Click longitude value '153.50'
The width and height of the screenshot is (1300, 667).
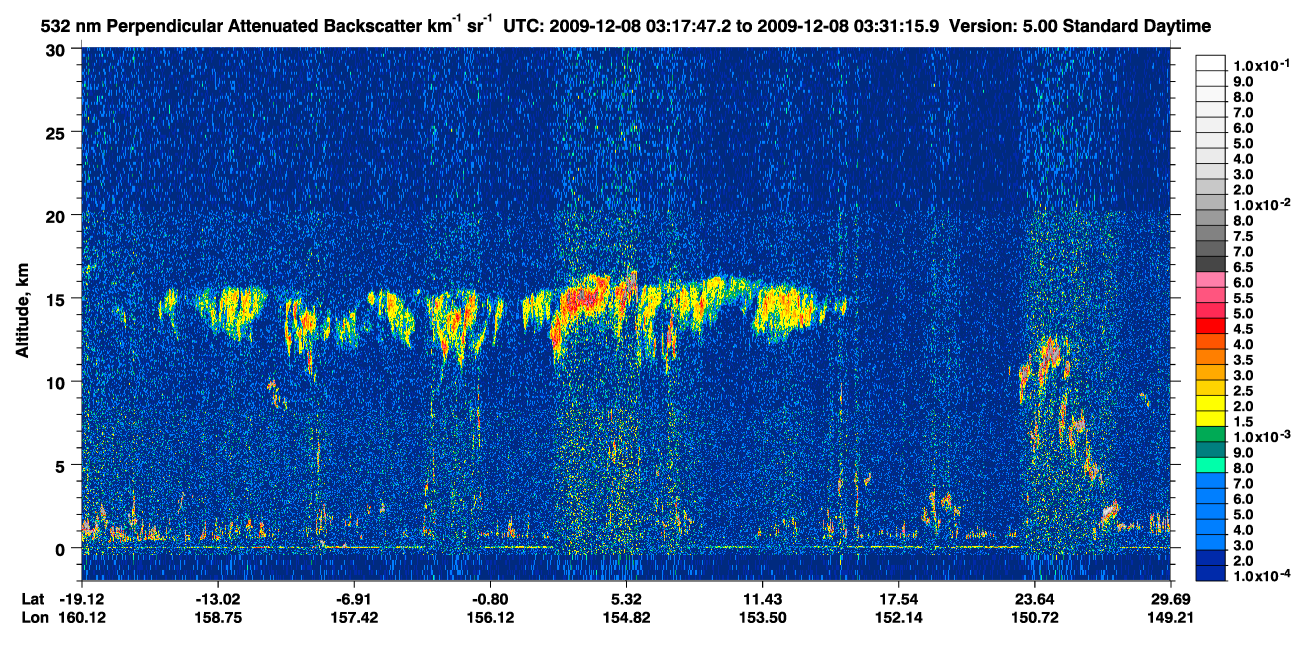click(x=762, y=617)
